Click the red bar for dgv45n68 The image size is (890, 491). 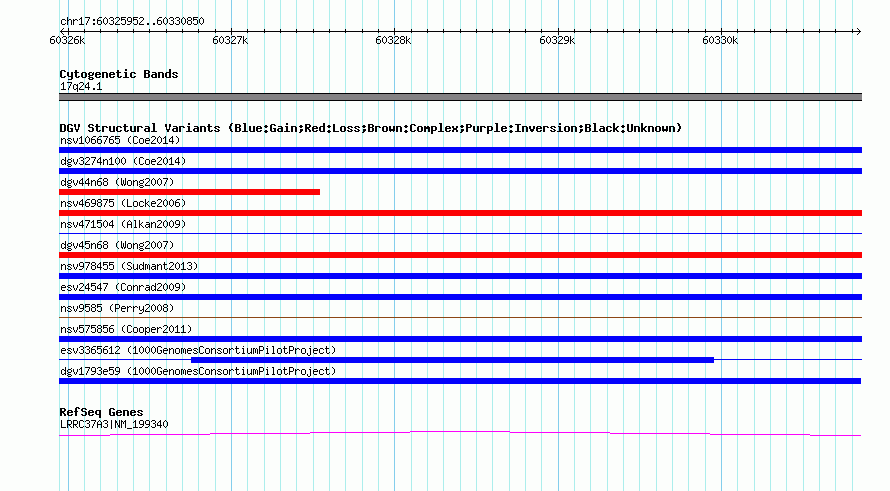click(460, 255)
